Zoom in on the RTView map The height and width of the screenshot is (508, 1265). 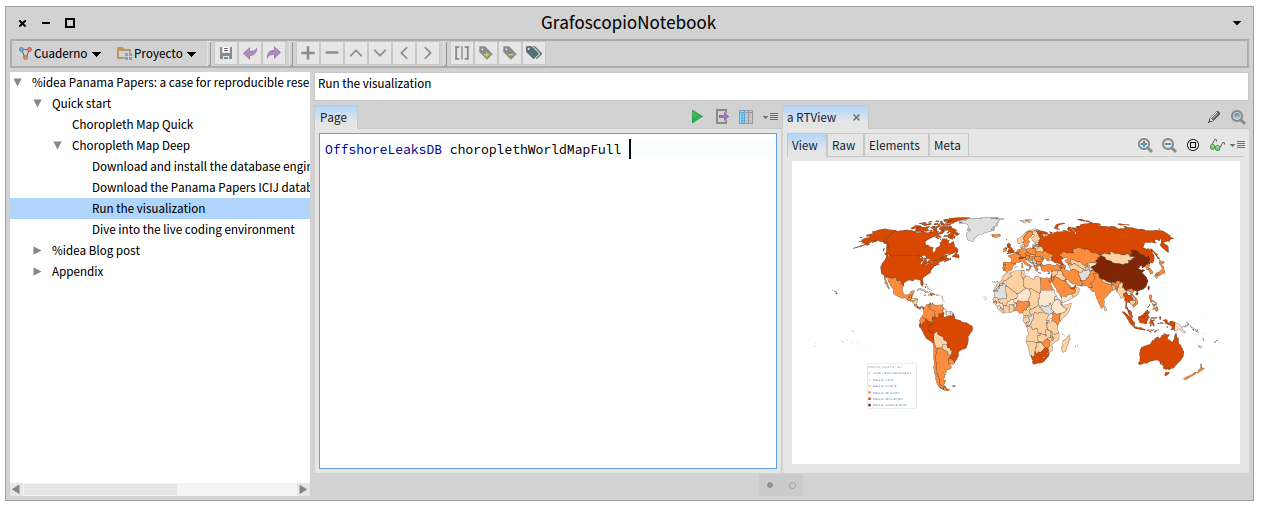[1145, 145]
